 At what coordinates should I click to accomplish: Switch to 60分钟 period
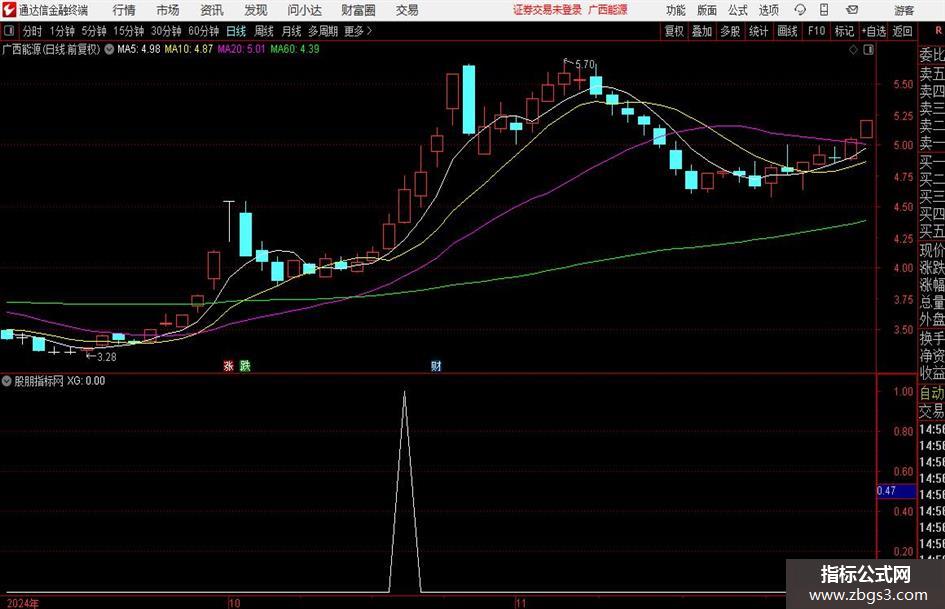click(x=203, y=31)
